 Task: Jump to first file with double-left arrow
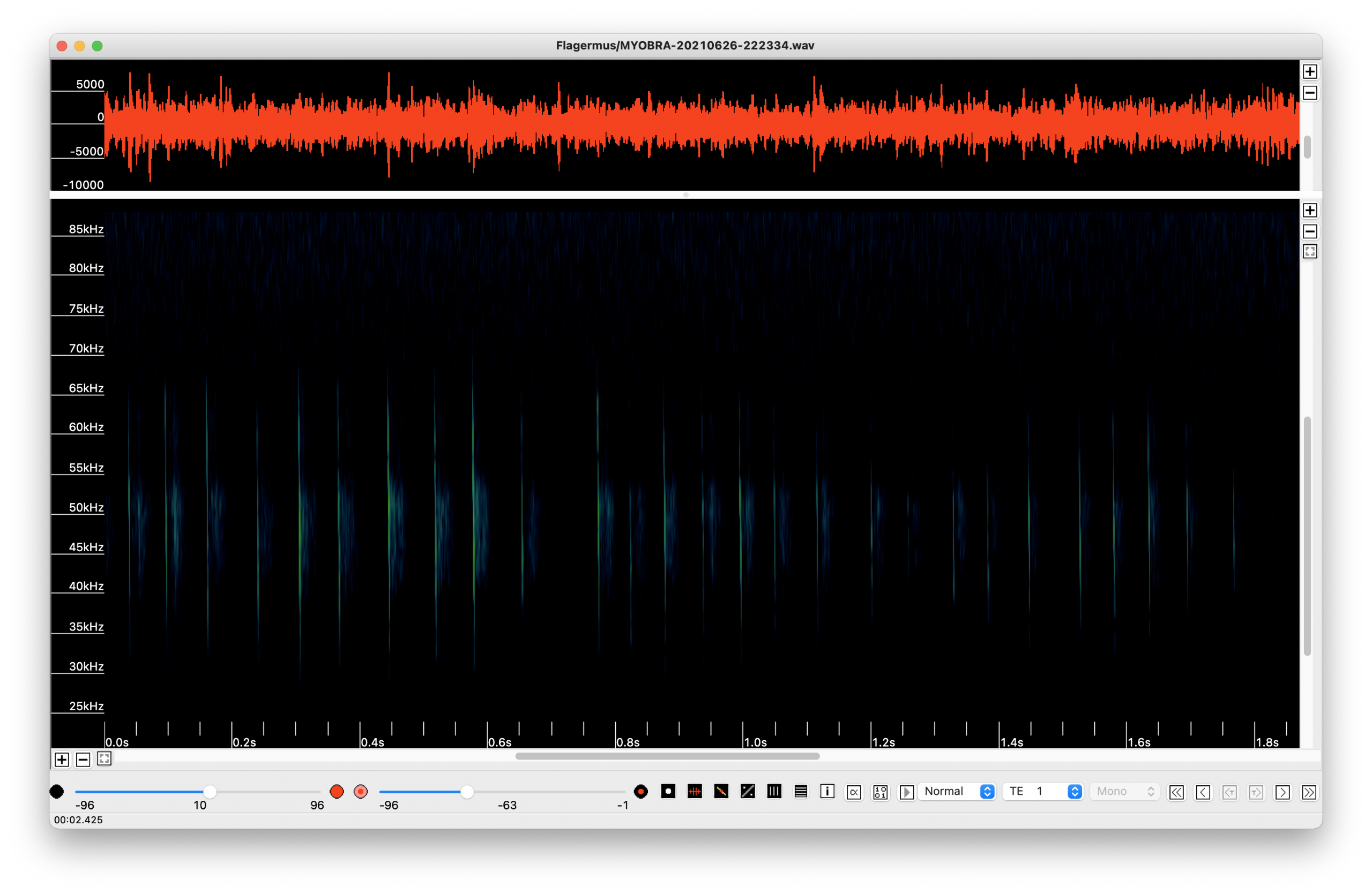(x=1176, y=793)
